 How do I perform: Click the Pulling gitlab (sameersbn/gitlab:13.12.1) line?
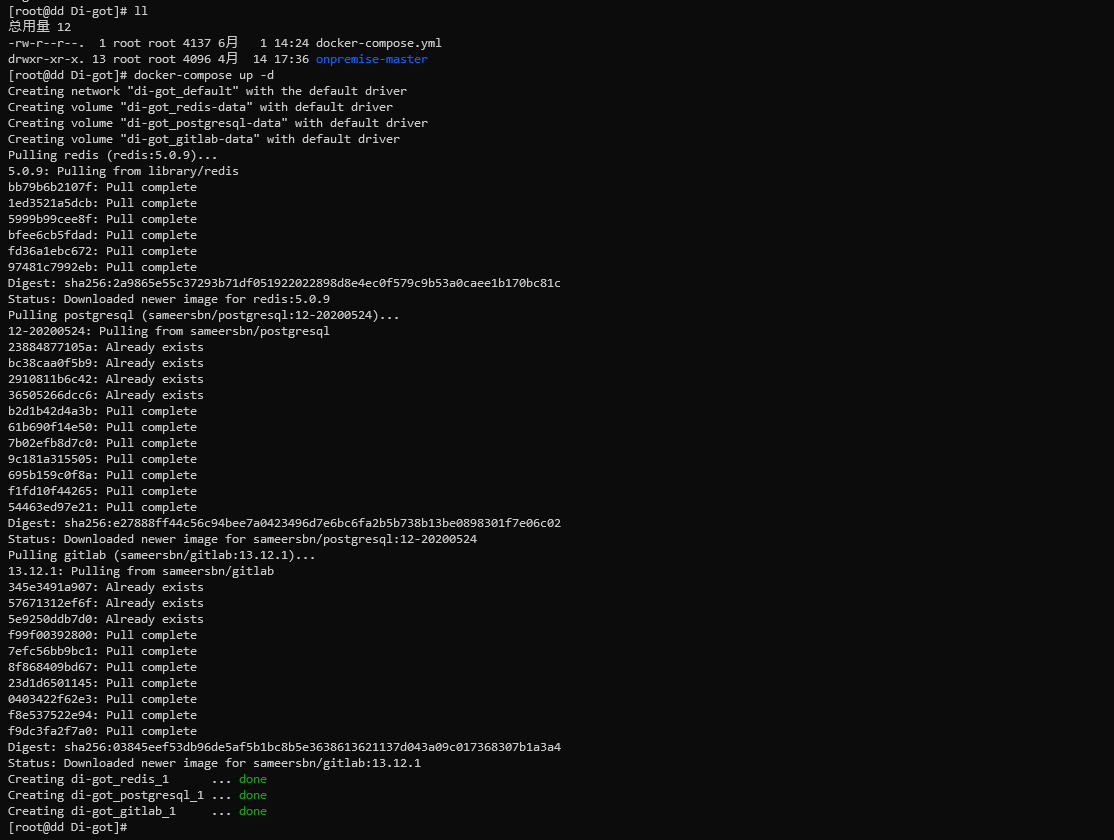(x=162, y=555)
